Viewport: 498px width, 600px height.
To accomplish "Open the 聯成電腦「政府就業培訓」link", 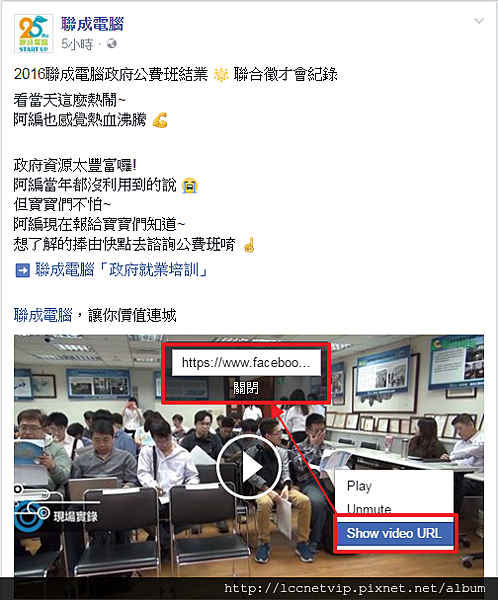I will tap(121, 270).
